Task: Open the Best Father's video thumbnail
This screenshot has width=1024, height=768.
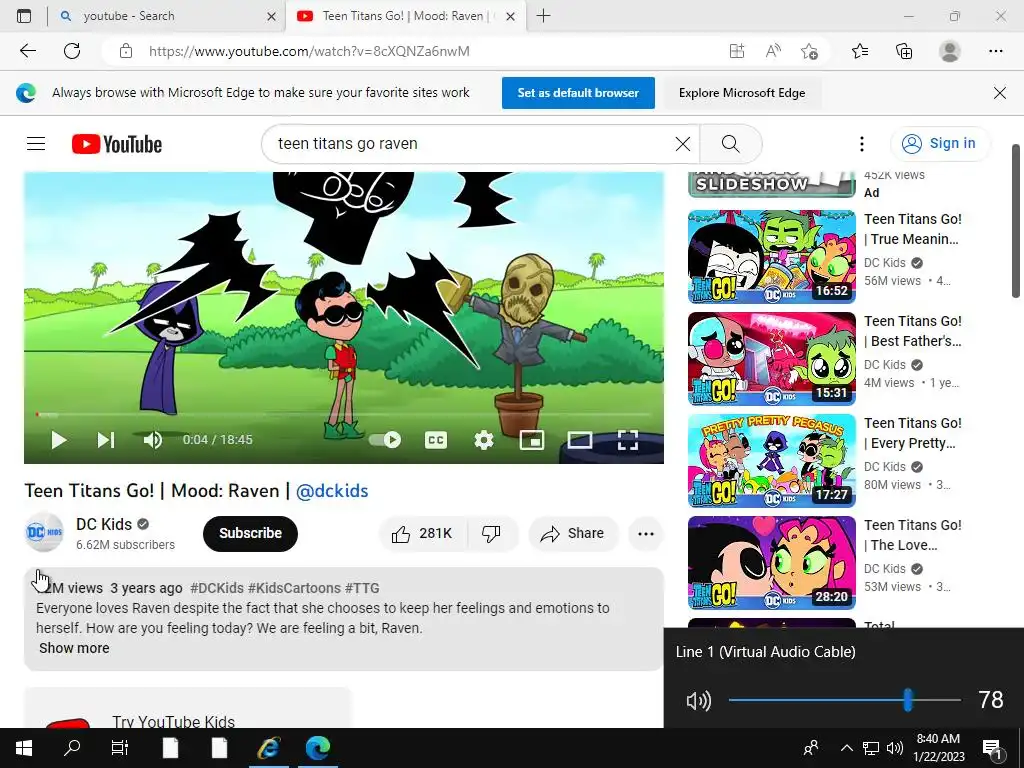Action: point(772,359)
